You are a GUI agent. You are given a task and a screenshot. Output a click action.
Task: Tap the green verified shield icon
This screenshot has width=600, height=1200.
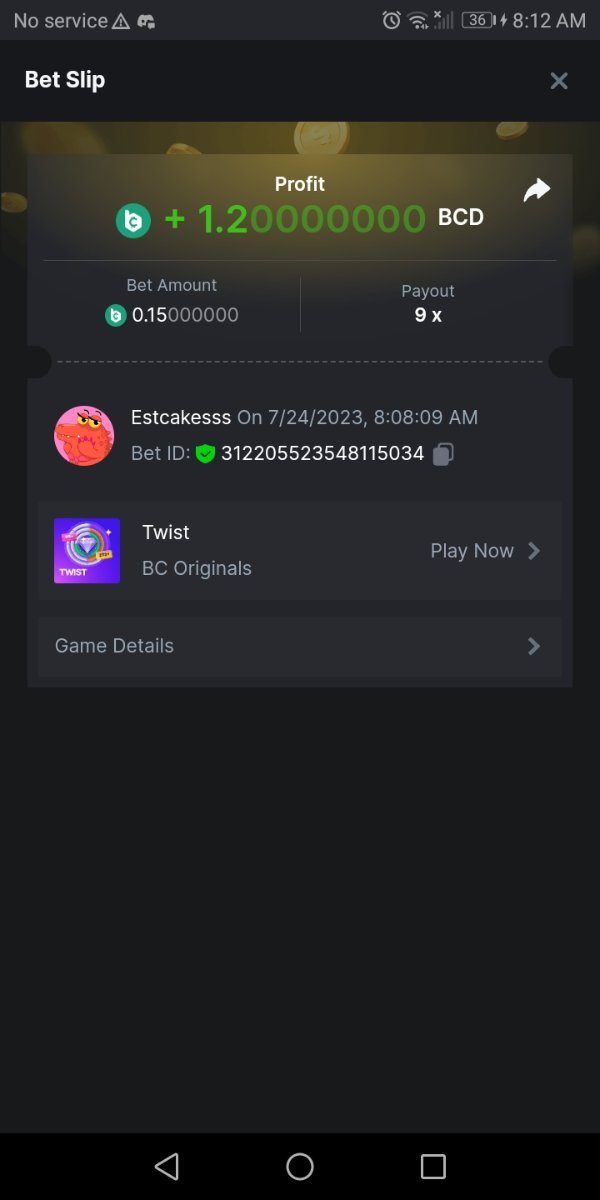[x=206, y=454]
